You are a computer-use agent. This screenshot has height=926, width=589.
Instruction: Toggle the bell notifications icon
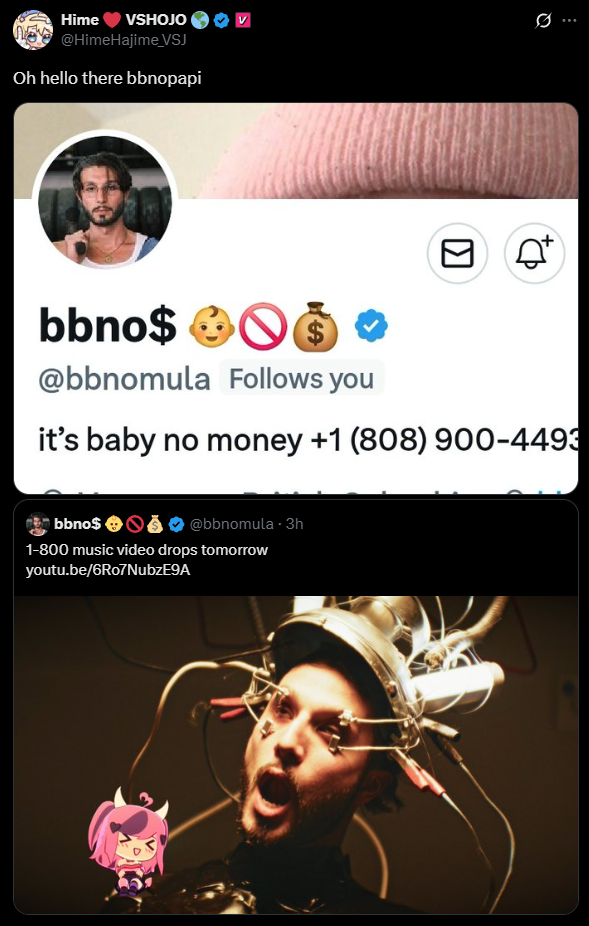click(535, 253)
